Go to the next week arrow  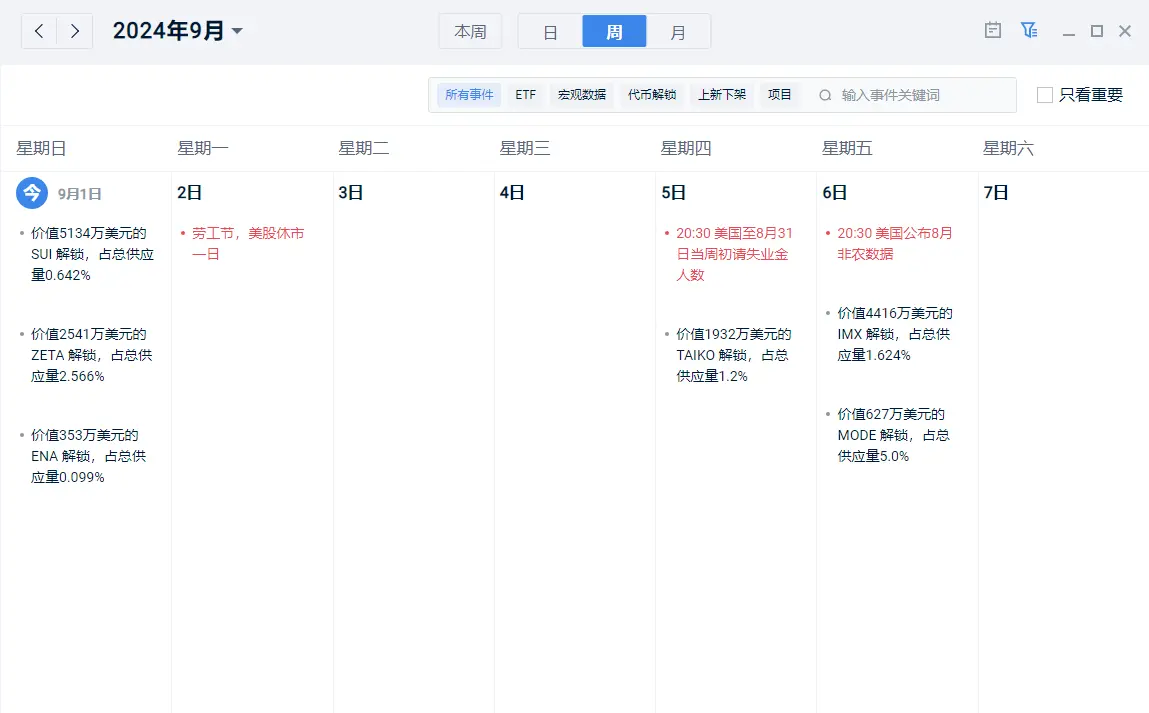75,32
